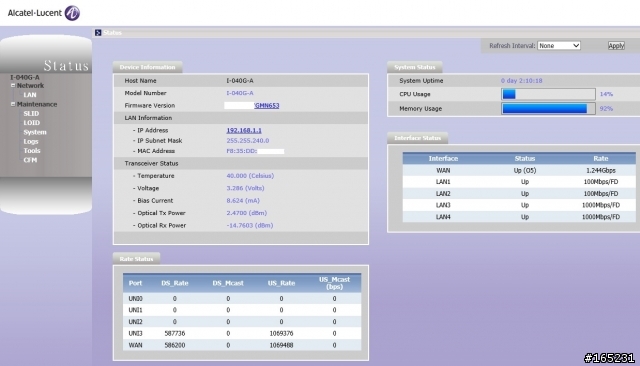Click the WAN US_Rate value 1069488
Screen dimensions: 640x366
(281, 345)
